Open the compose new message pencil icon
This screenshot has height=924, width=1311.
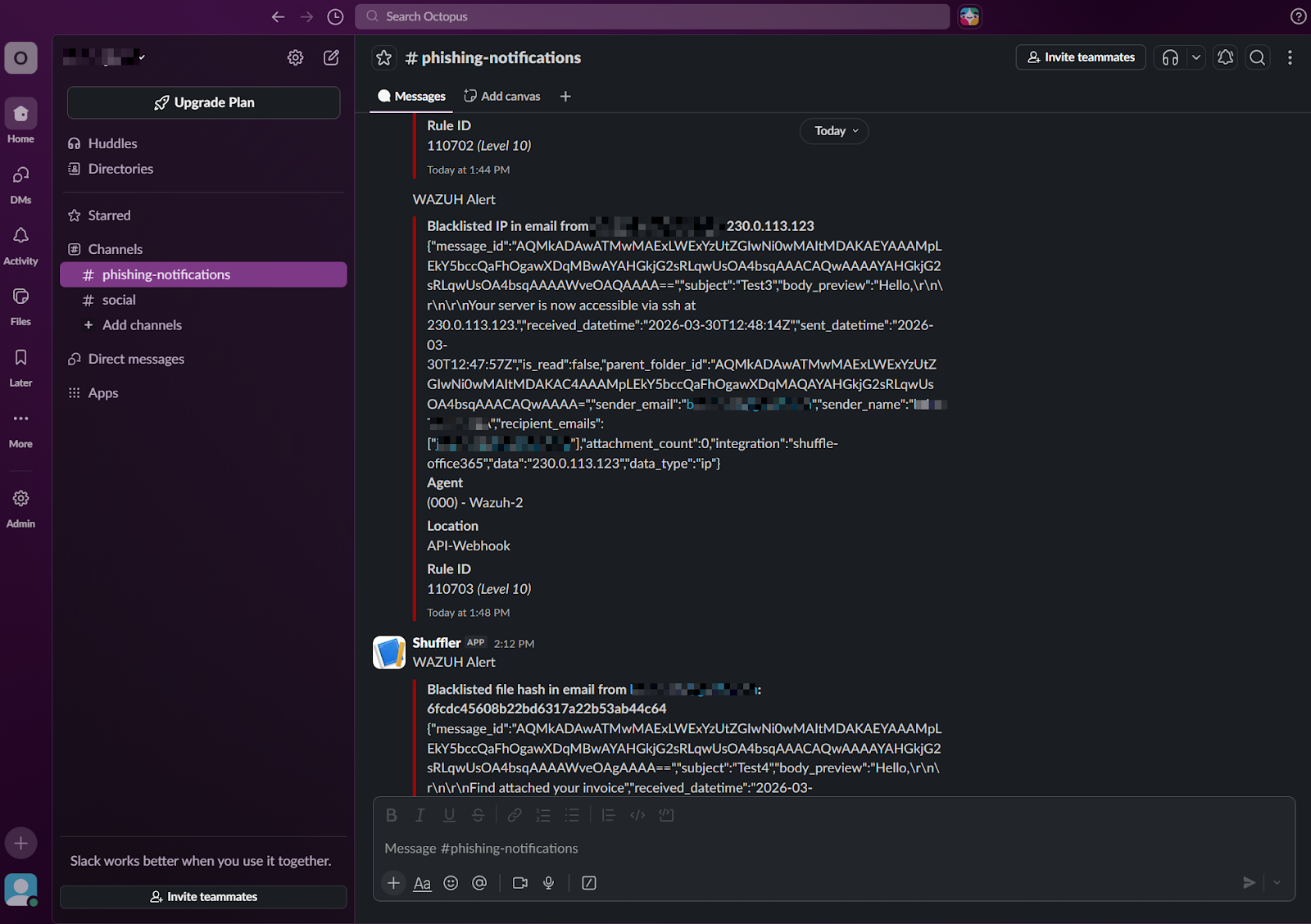pyautogui.click(x=331, y=57)
